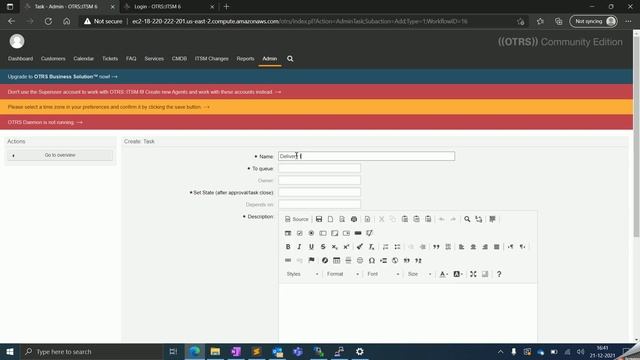Insert a Button form element icon
640x360 pixels.
pyautogui.click(x=358, y=233)
